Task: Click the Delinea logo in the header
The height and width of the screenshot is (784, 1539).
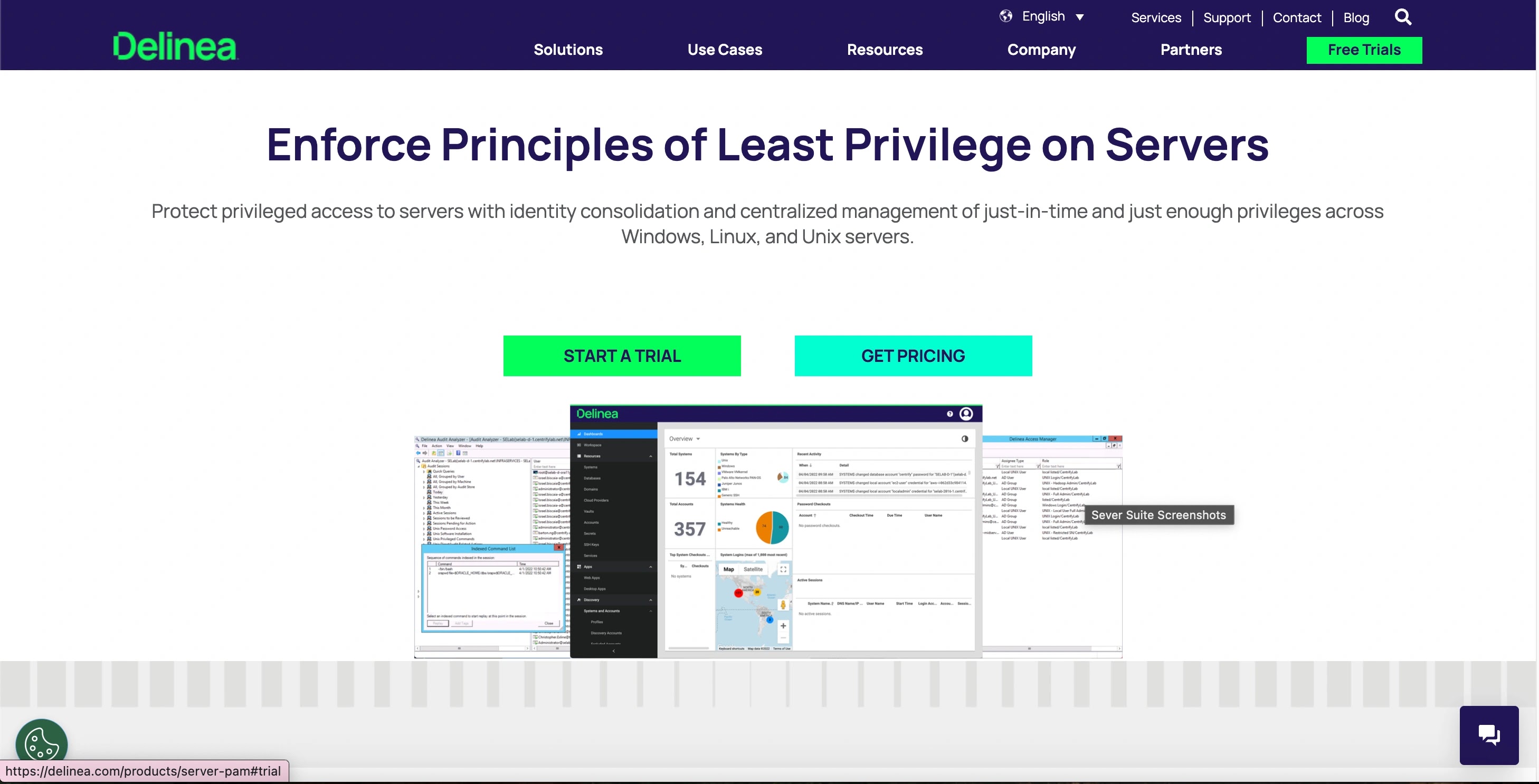Action: 175,46
